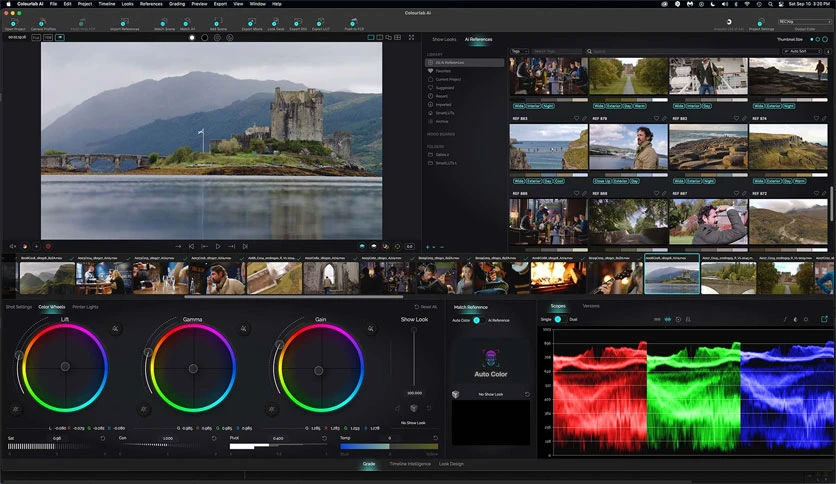The width and height of the screenshot is (836, 484).
Task: Click the Export Still toolbar icon
Action: point(298,23)
